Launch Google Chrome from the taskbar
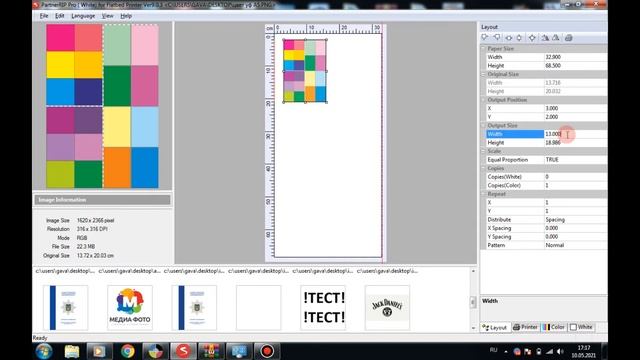This screenshot has height=360, width=640. (127, 351)
